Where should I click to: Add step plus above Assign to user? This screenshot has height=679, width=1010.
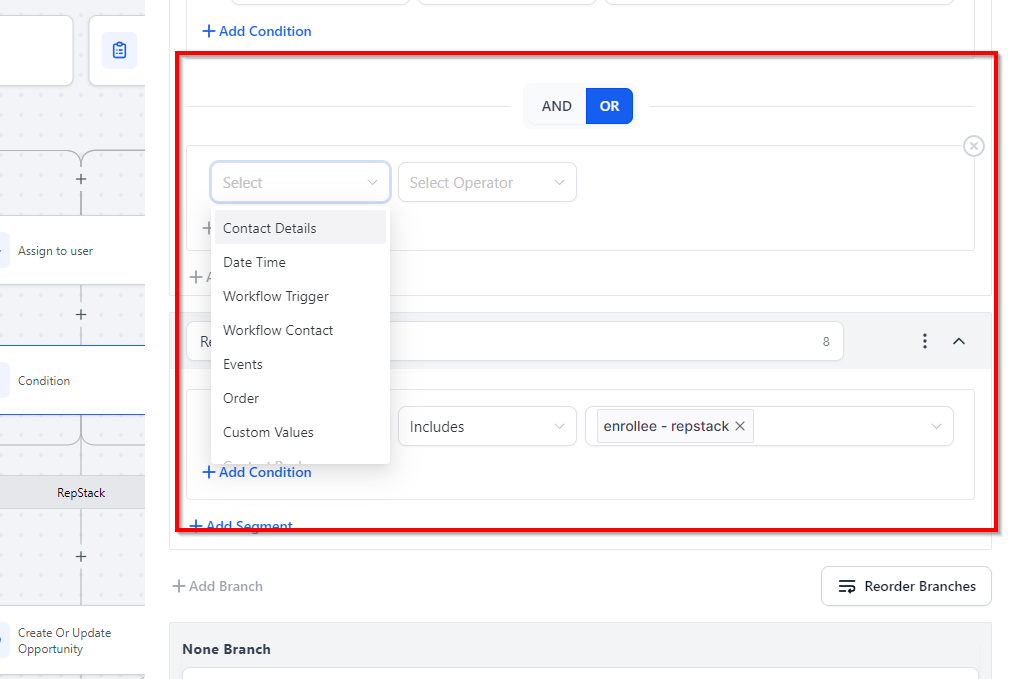click(81, 179)
